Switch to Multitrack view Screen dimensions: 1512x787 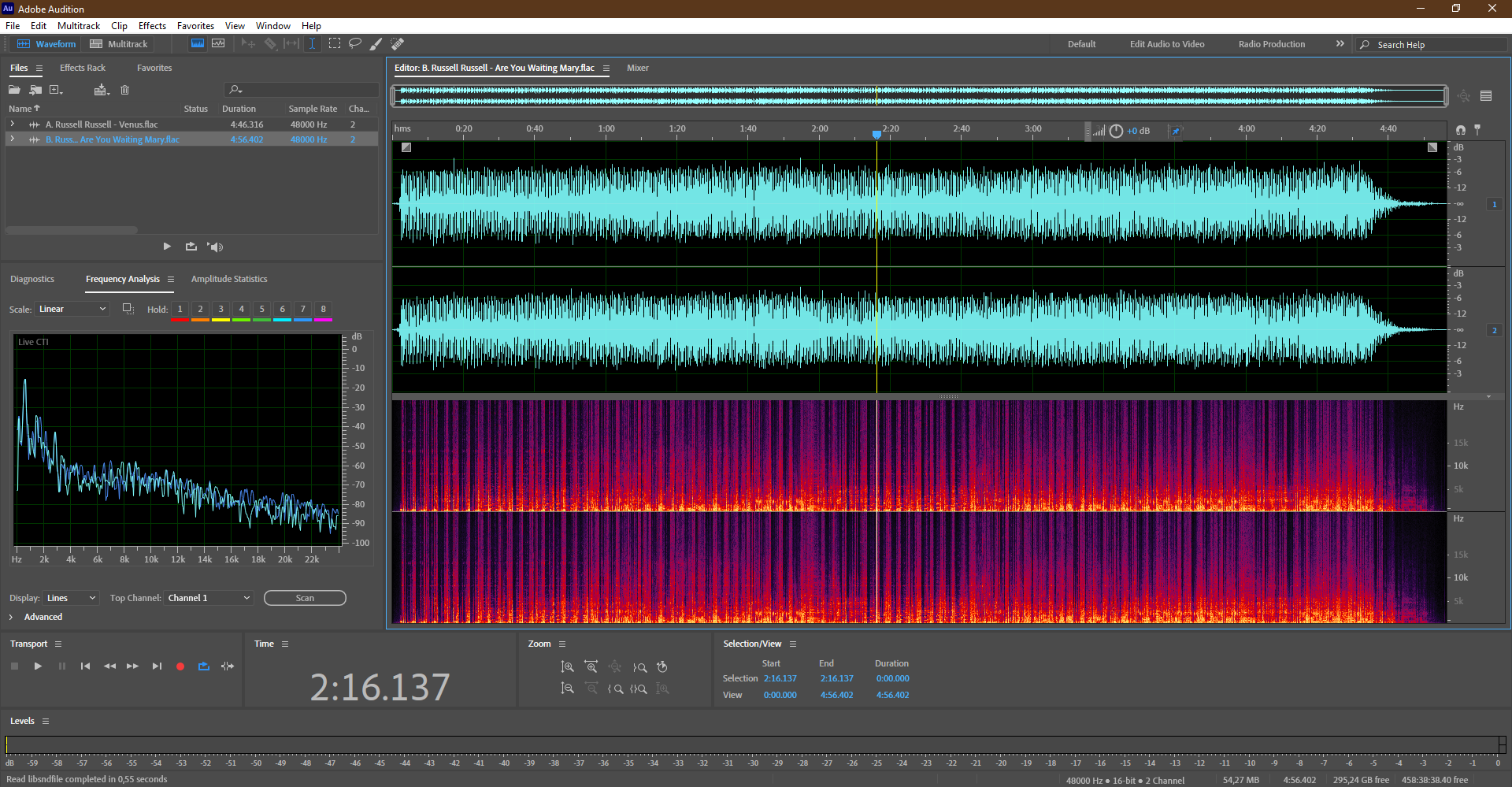119,44
